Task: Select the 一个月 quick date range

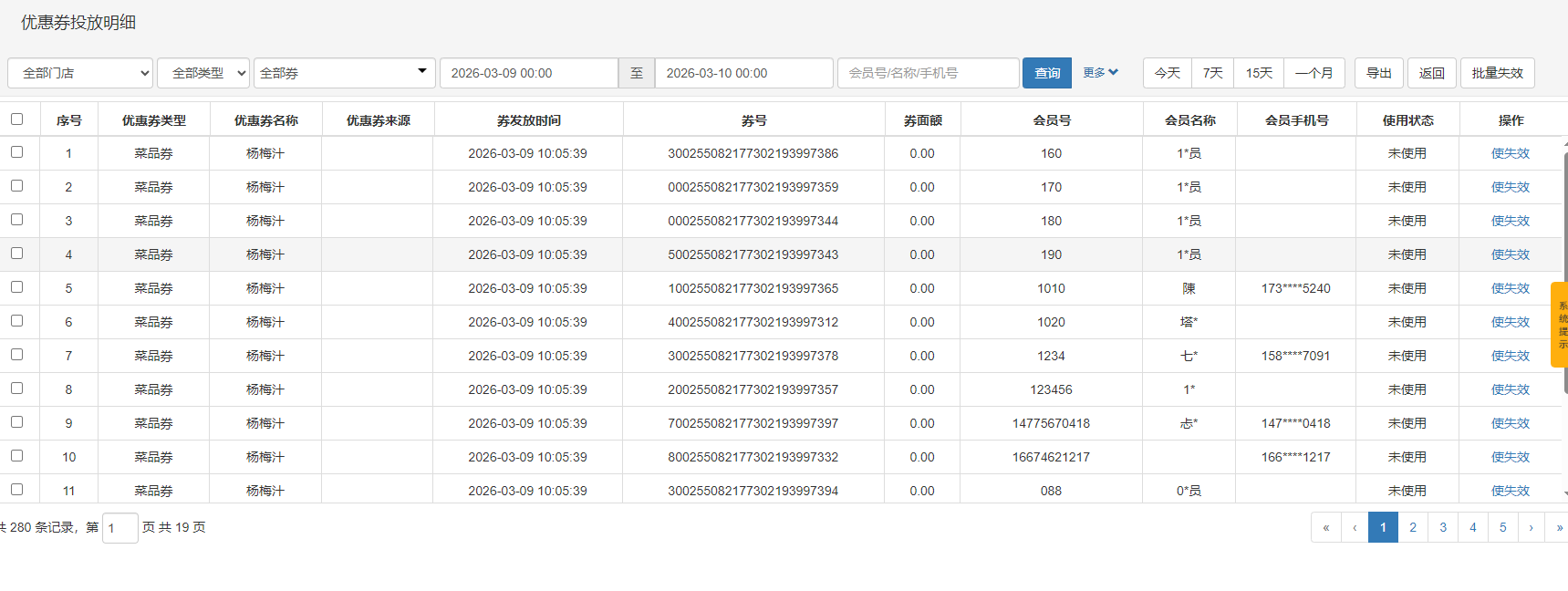Action: [1314, 73]
